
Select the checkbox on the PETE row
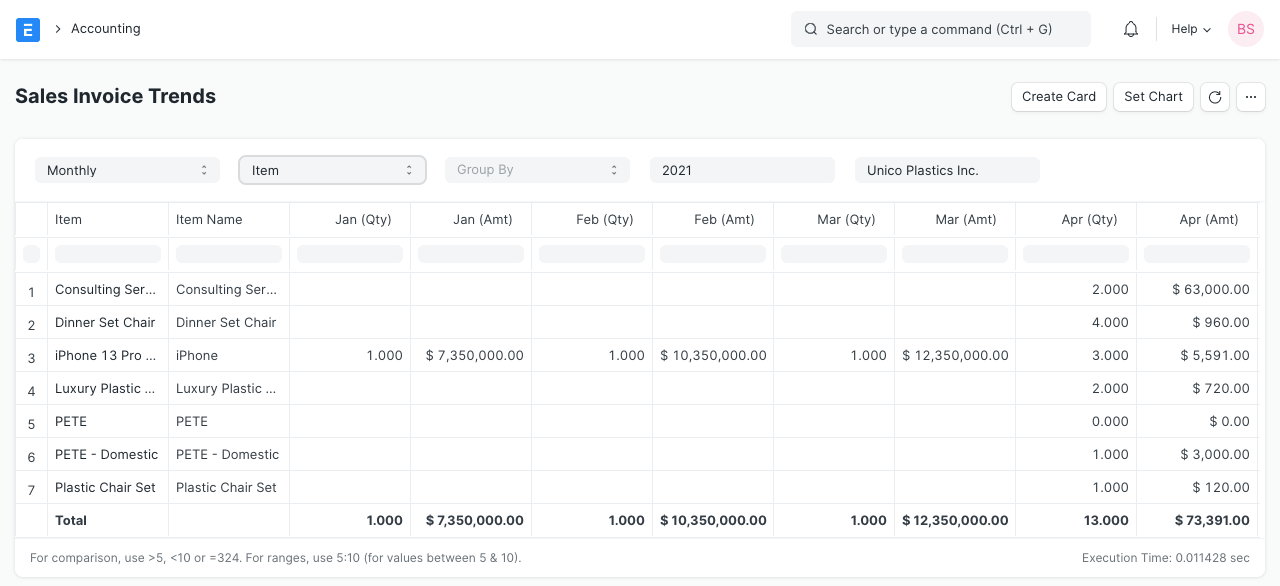click(31, 421)
